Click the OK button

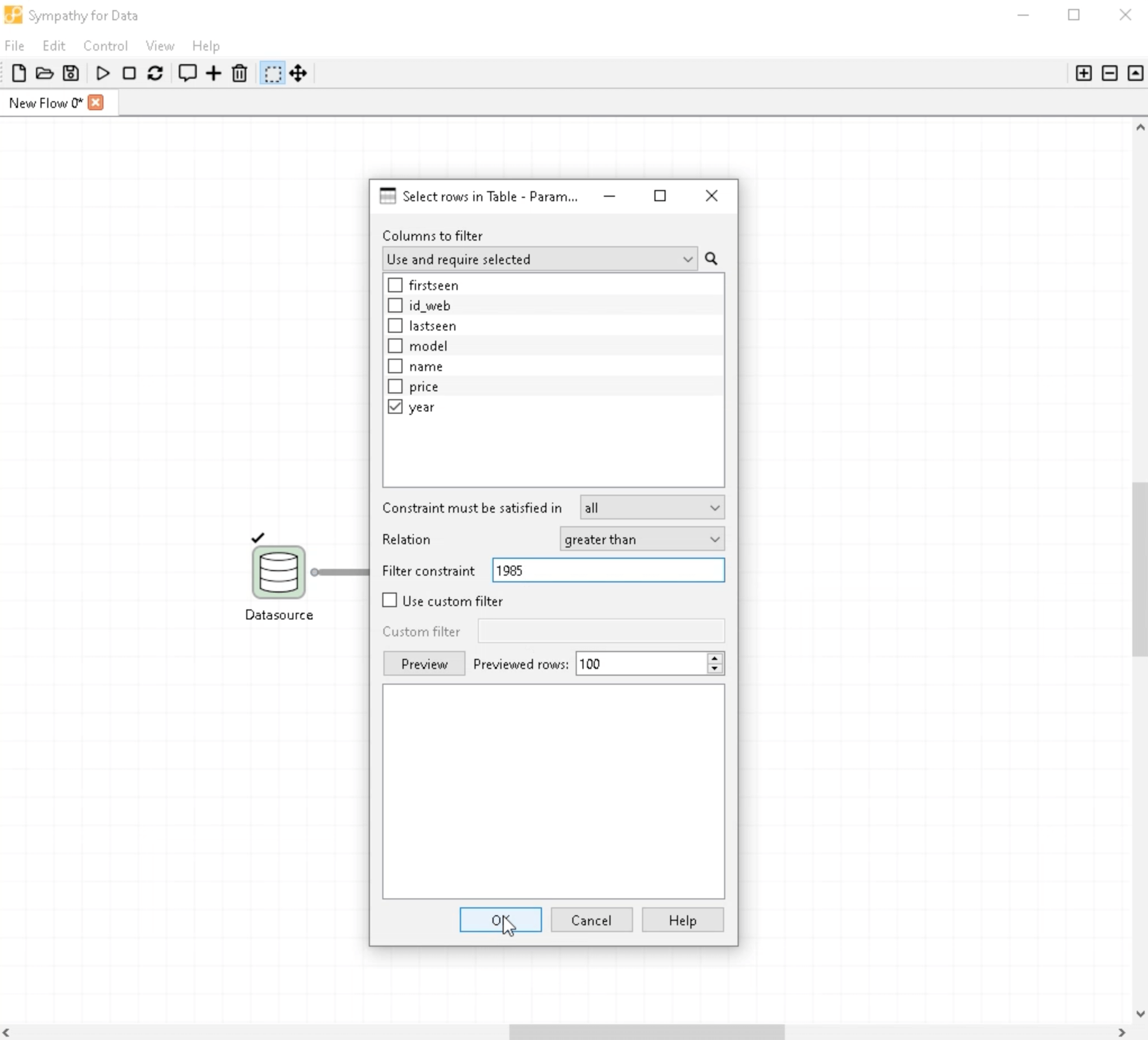click(500, 920)
